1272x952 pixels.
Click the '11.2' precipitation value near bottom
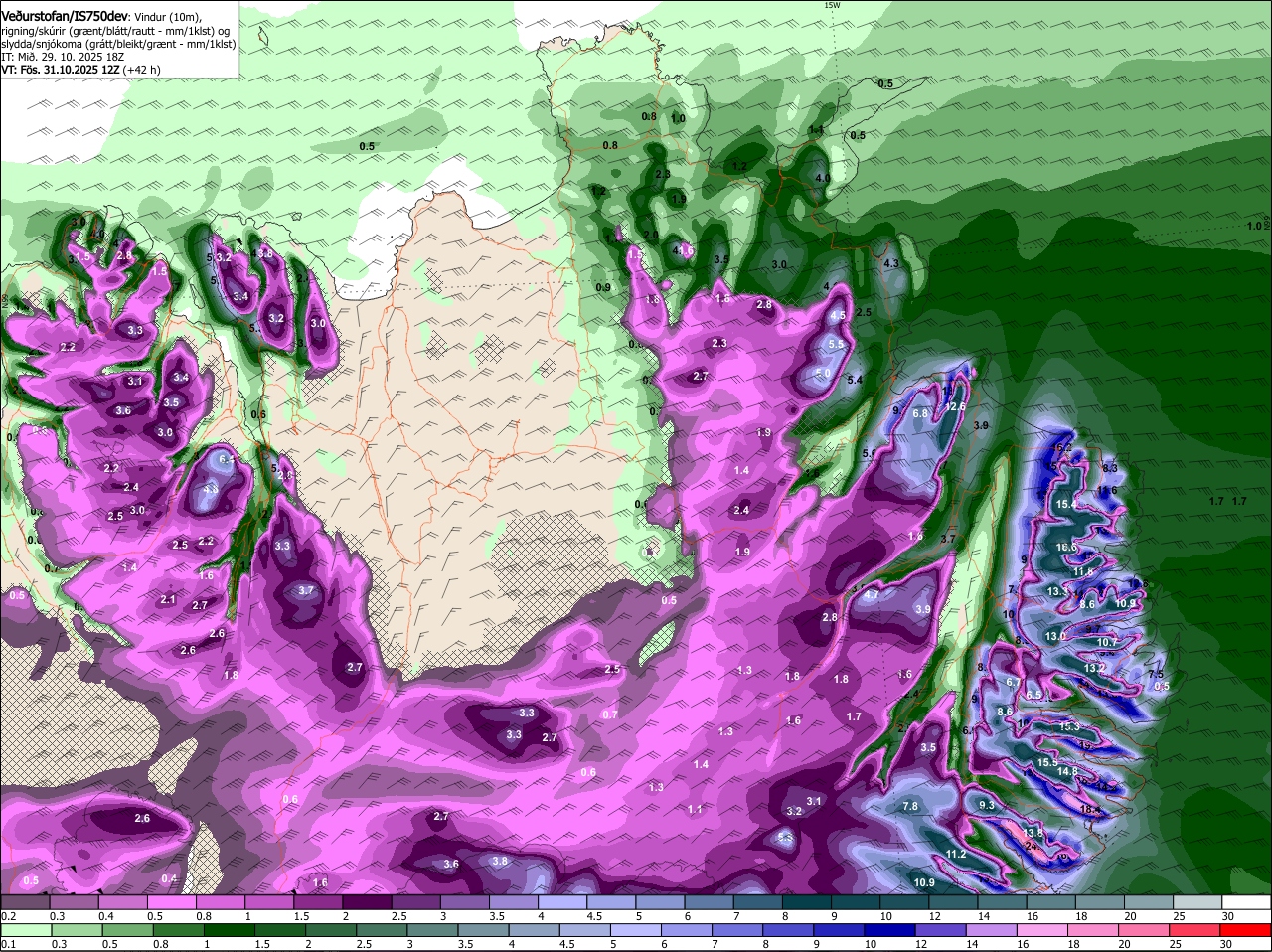click(x=956, y=855)
